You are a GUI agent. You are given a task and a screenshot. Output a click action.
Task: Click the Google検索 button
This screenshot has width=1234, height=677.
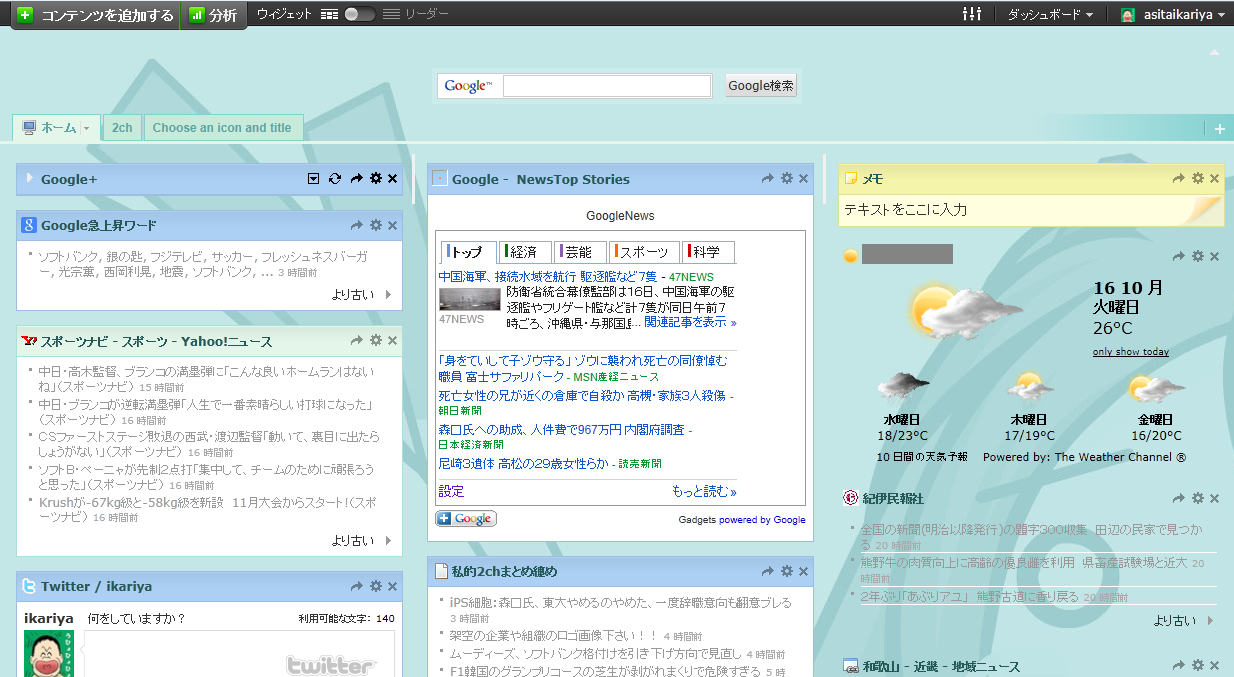pyautogui.click(x=761, y=86)
